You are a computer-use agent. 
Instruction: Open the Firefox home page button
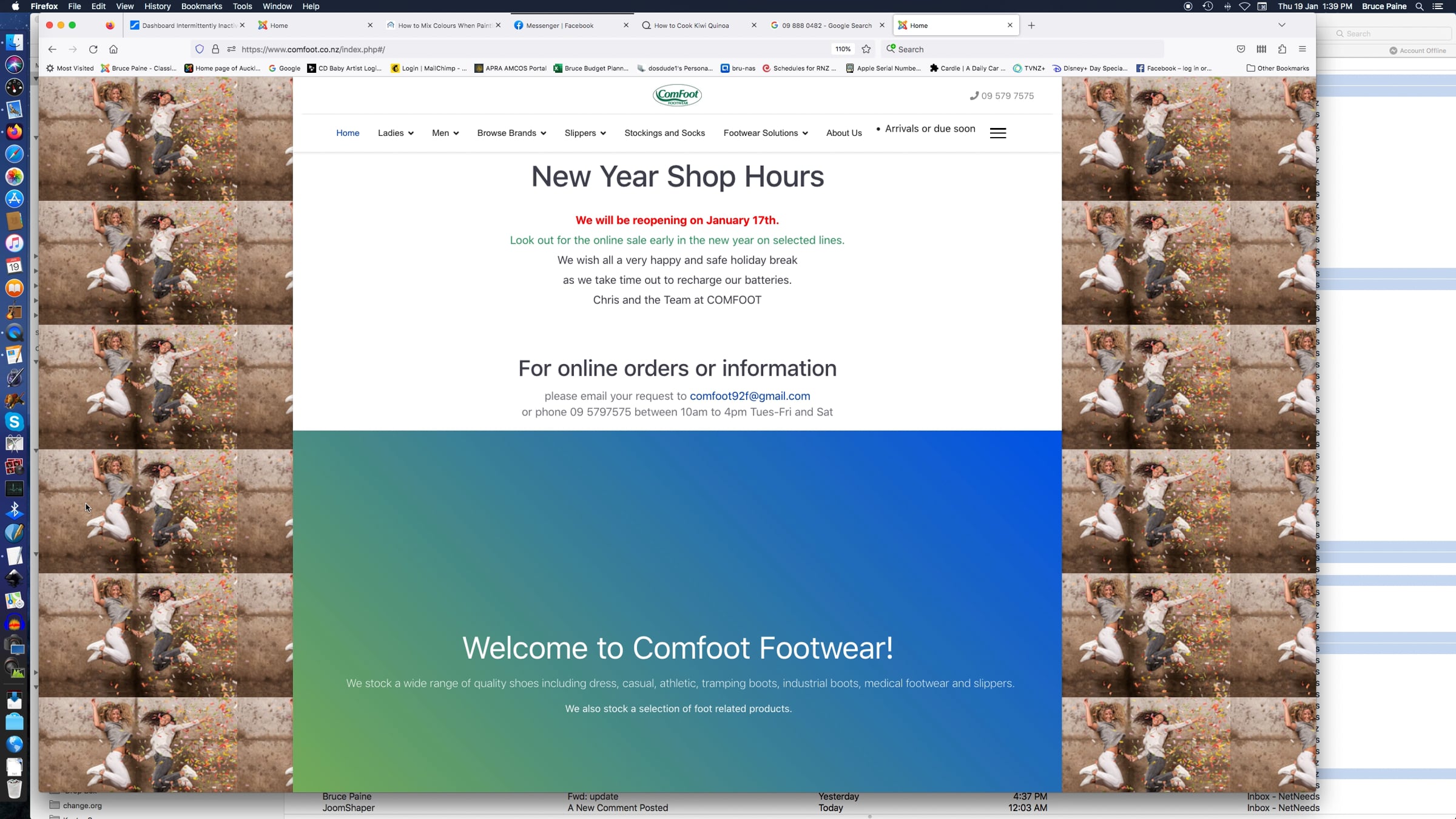pos(113,49)
